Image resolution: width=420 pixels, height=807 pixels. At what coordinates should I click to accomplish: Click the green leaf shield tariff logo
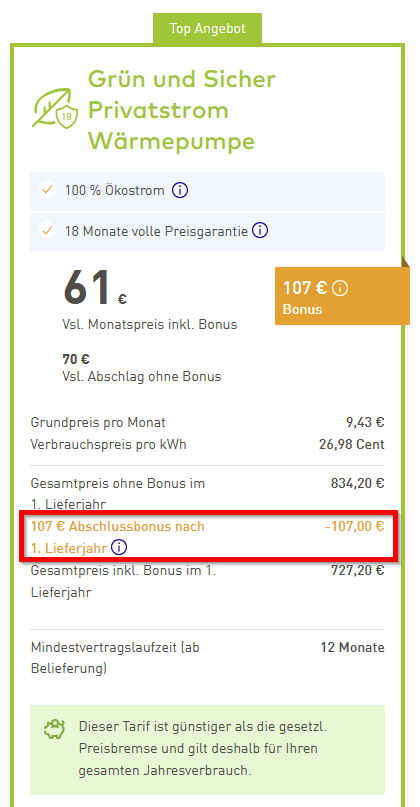click(55, 108)
